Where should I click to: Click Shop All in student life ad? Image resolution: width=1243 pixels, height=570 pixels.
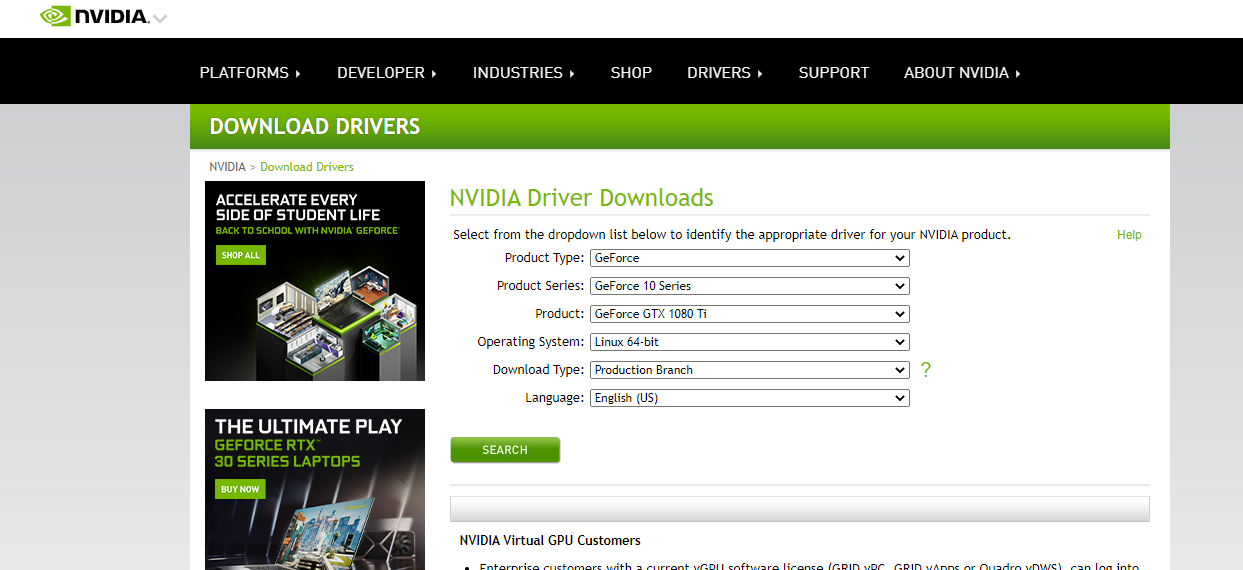pyautogui.click(x=240, y=255)
